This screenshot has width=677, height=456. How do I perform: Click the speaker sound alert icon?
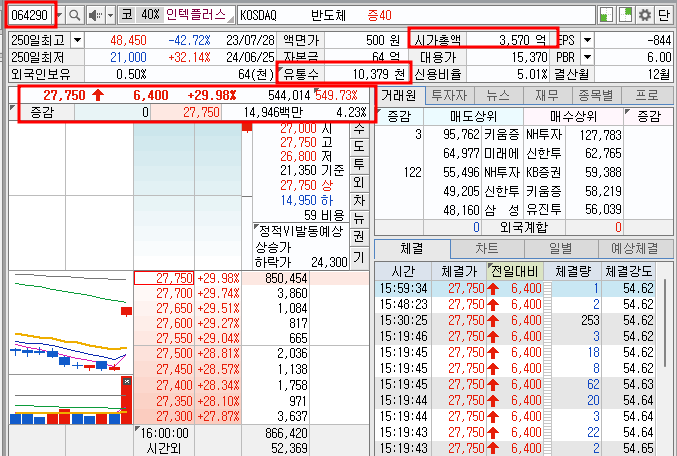pos(95,16)
